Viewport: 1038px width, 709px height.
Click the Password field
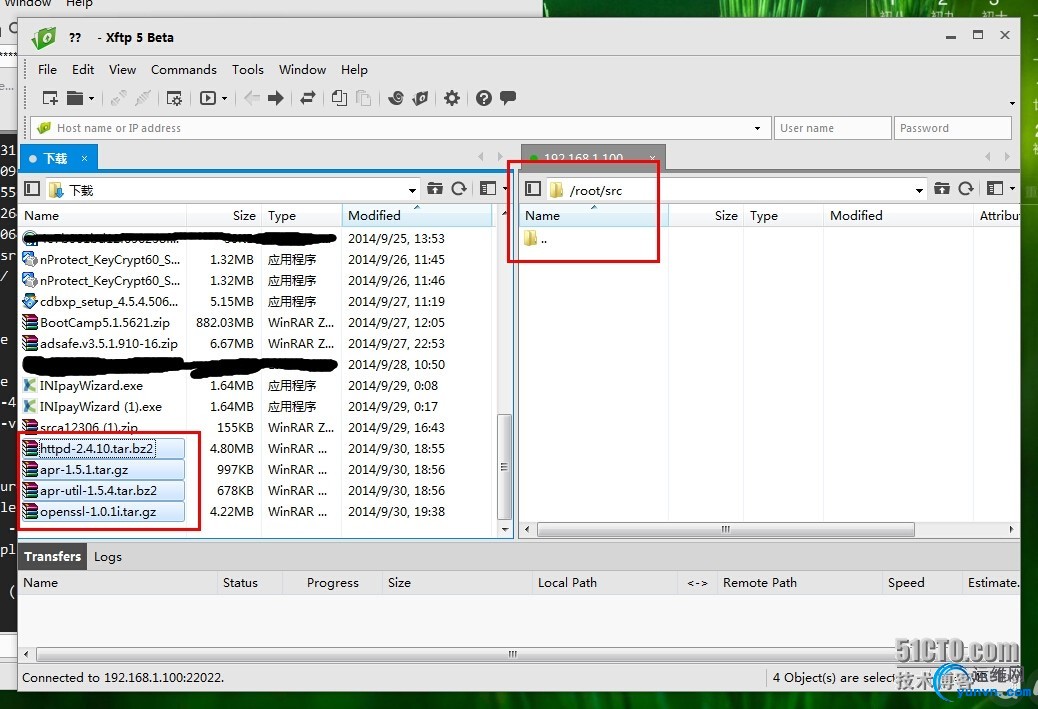pos(952,128)
